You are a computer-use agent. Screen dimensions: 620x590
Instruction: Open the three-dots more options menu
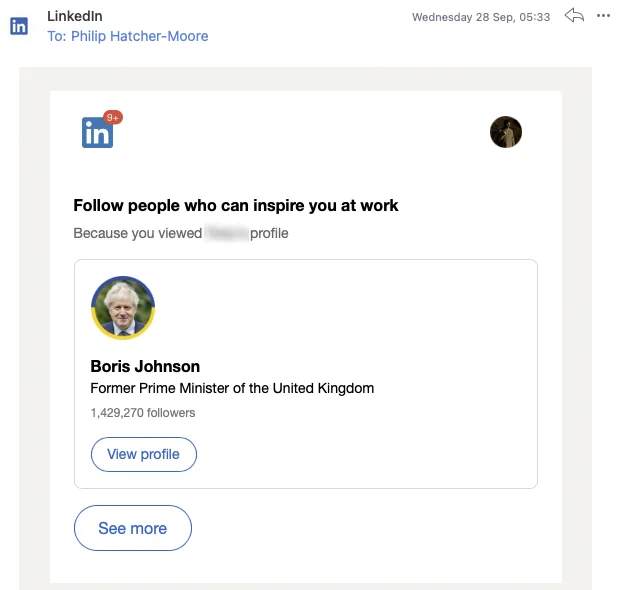pos(603,16)
